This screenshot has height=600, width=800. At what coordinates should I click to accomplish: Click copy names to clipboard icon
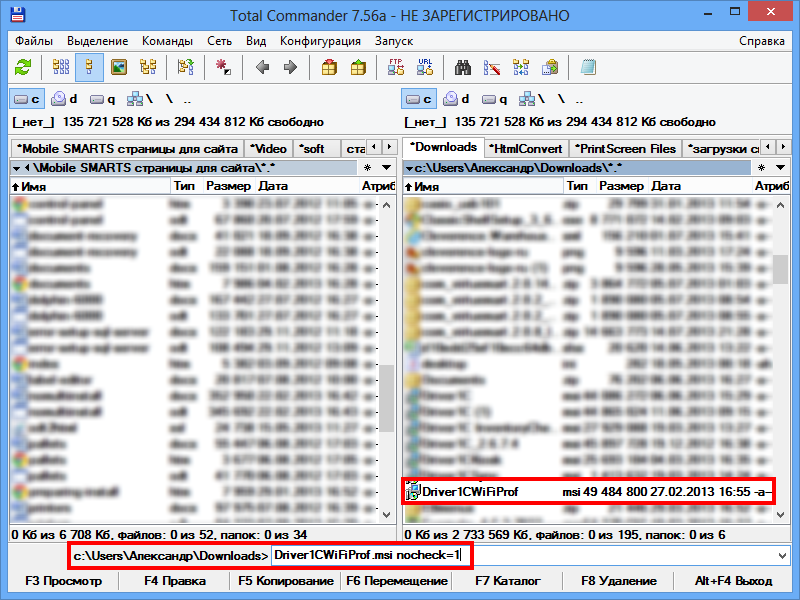(x=550, y=67)
